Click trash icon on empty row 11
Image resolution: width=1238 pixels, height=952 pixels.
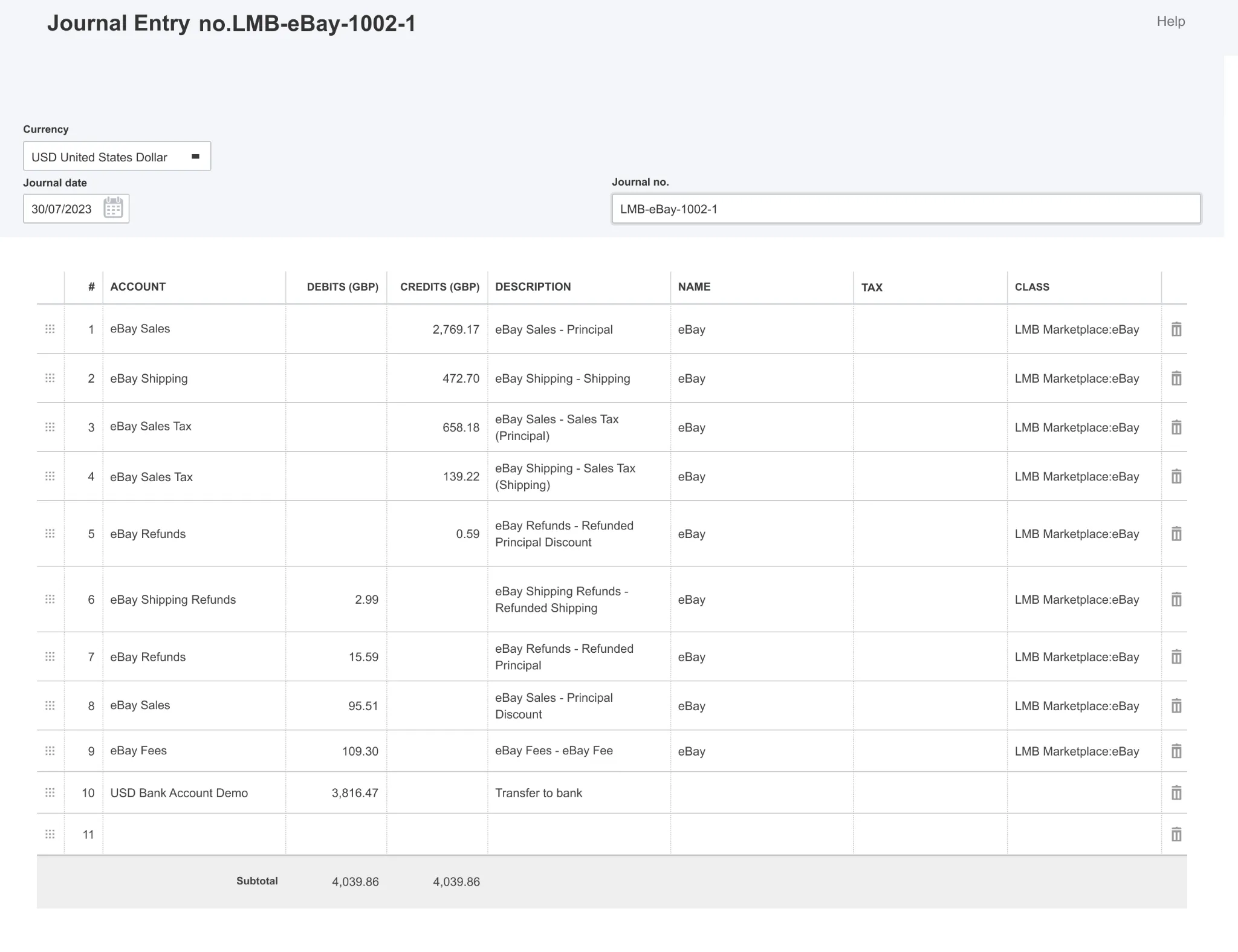click(1176, 835)
